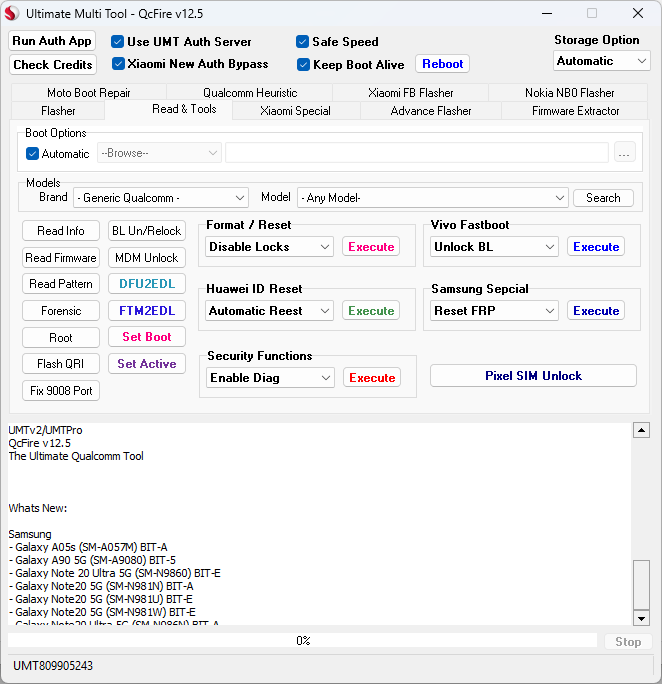Open Nokia NB0 Flasher tab
662x684 pixels.
tap(569, 93)
